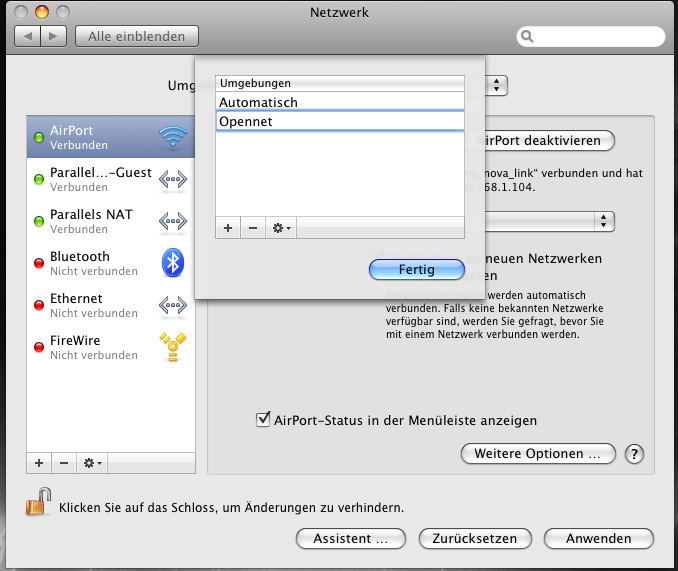Select the AirPort service row
This screenshot has height=571, width=678.
[111, 137]
